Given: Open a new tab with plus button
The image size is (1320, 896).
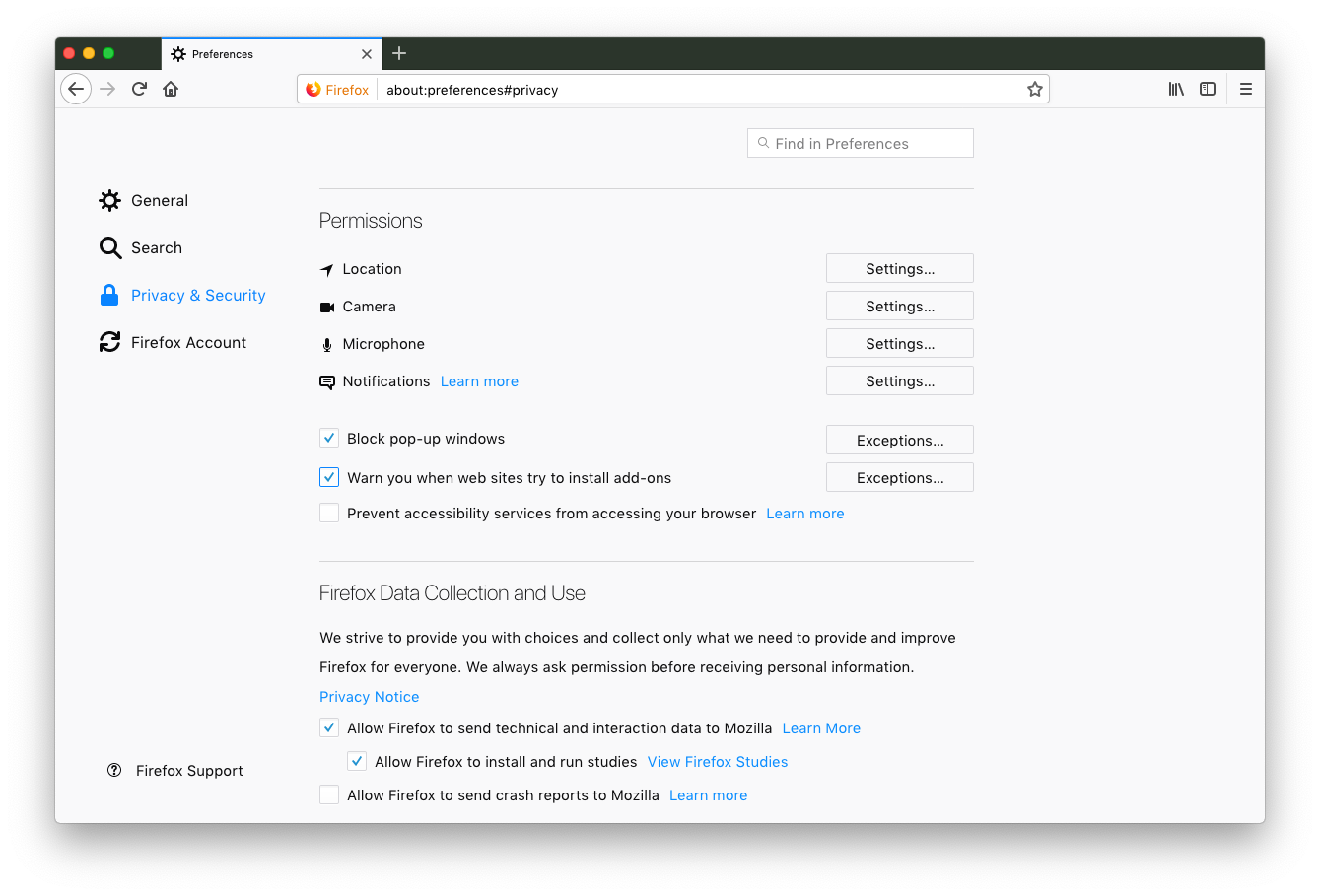Looking at the screenshot, I should [399, 53].
